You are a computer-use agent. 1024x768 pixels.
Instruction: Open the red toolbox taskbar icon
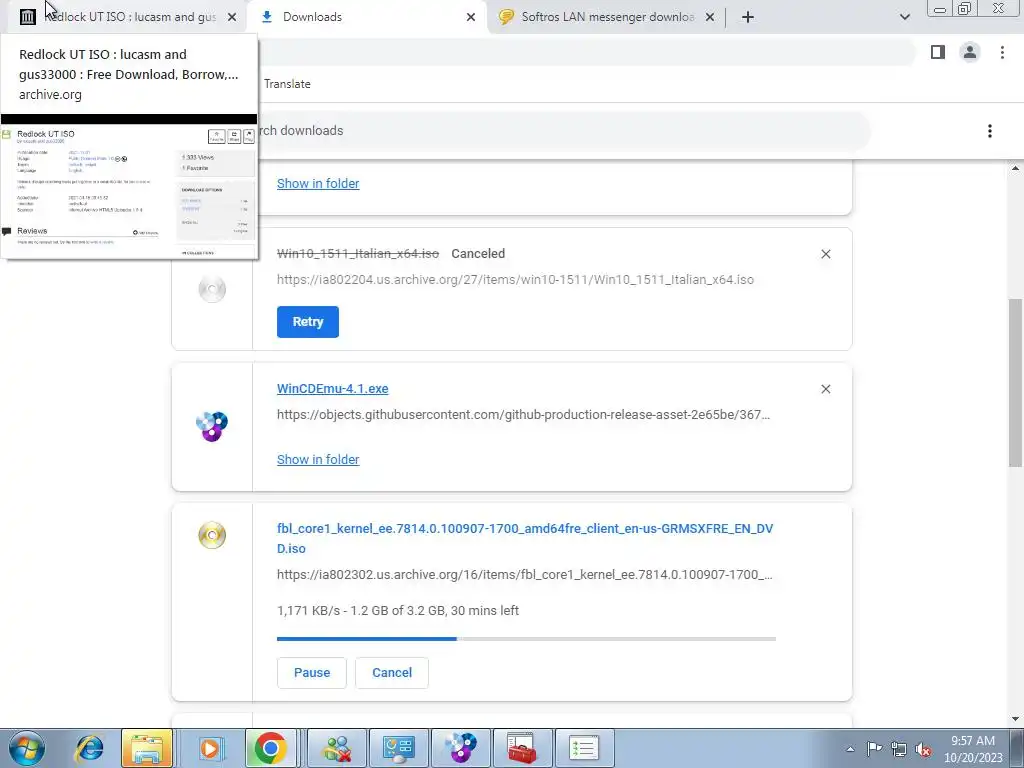pyautogui.click(x=522, y=748)
